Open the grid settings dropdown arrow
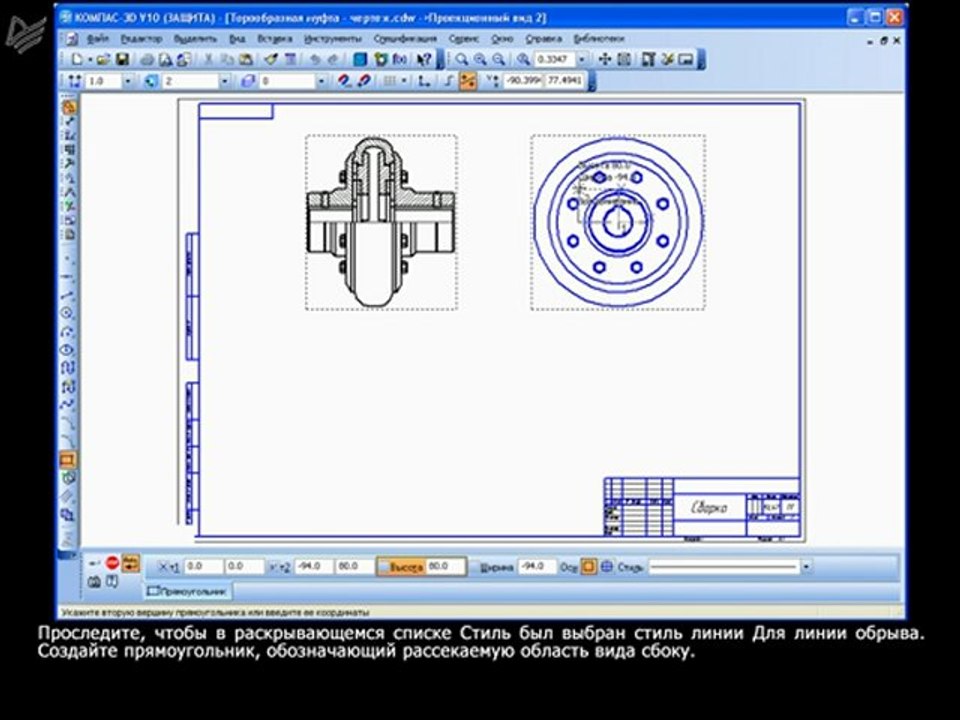The width and height of the screenshot is (960, 720). pyautogui.click(x=404, y=81)
